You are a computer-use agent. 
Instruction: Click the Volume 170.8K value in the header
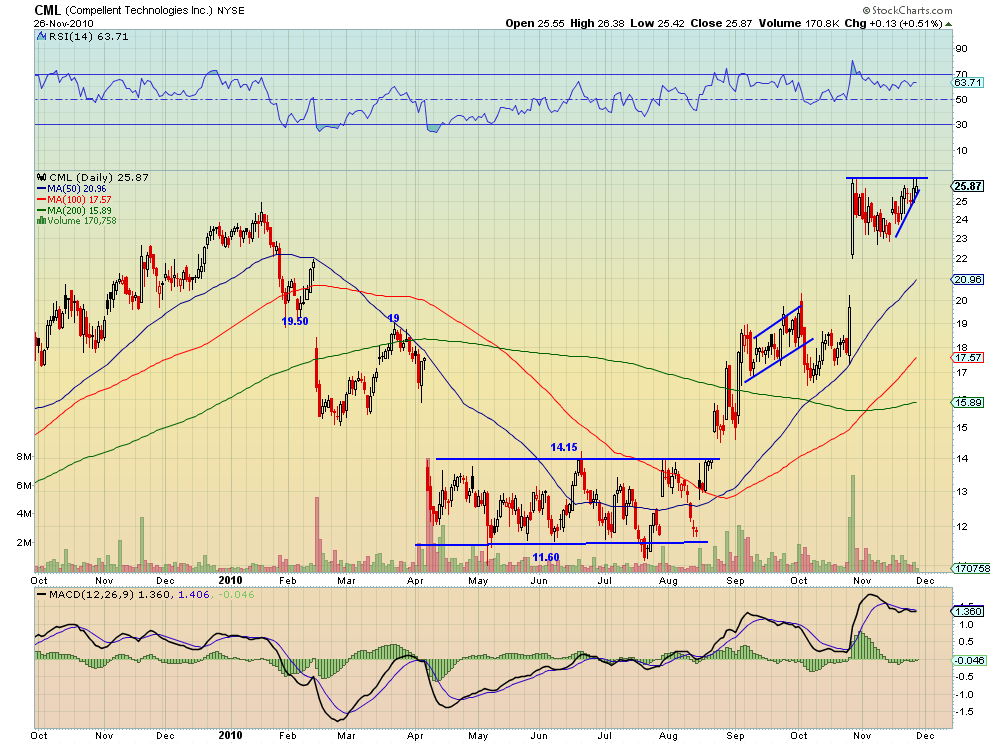point(799,23)
